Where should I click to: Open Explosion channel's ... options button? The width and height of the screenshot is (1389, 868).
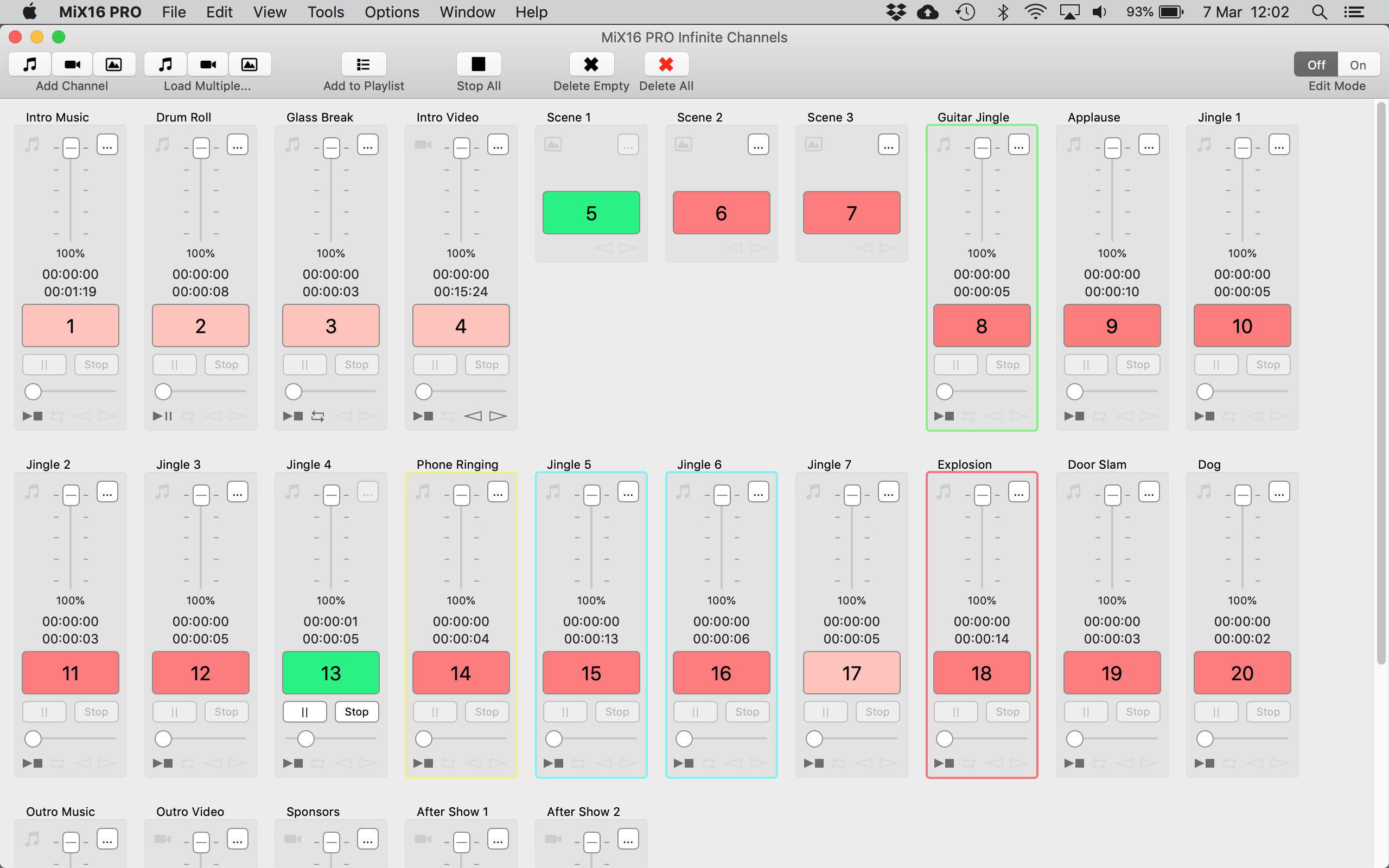point(1019,493)
